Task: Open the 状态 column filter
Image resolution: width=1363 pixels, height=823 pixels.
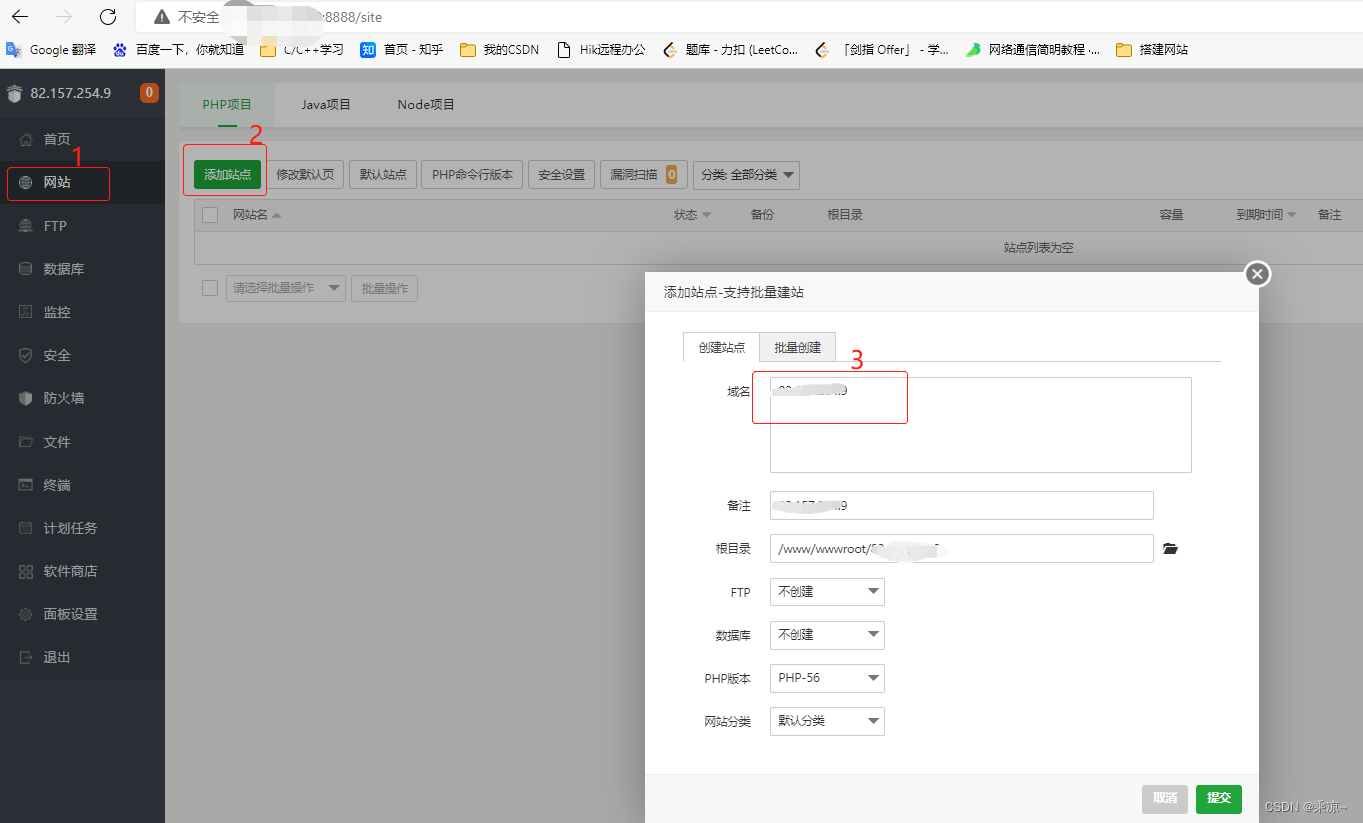Action: coord(692,215)
